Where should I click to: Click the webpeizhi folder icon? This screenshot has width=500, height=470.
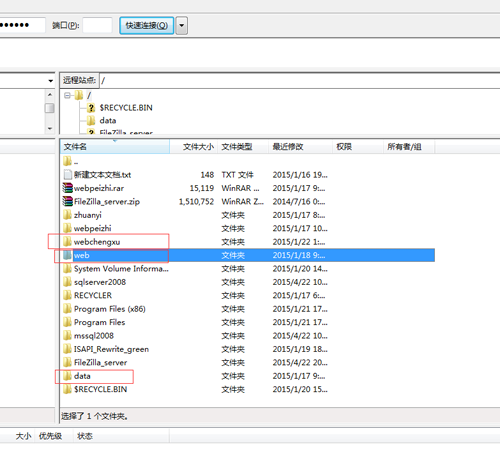(67, 228)
